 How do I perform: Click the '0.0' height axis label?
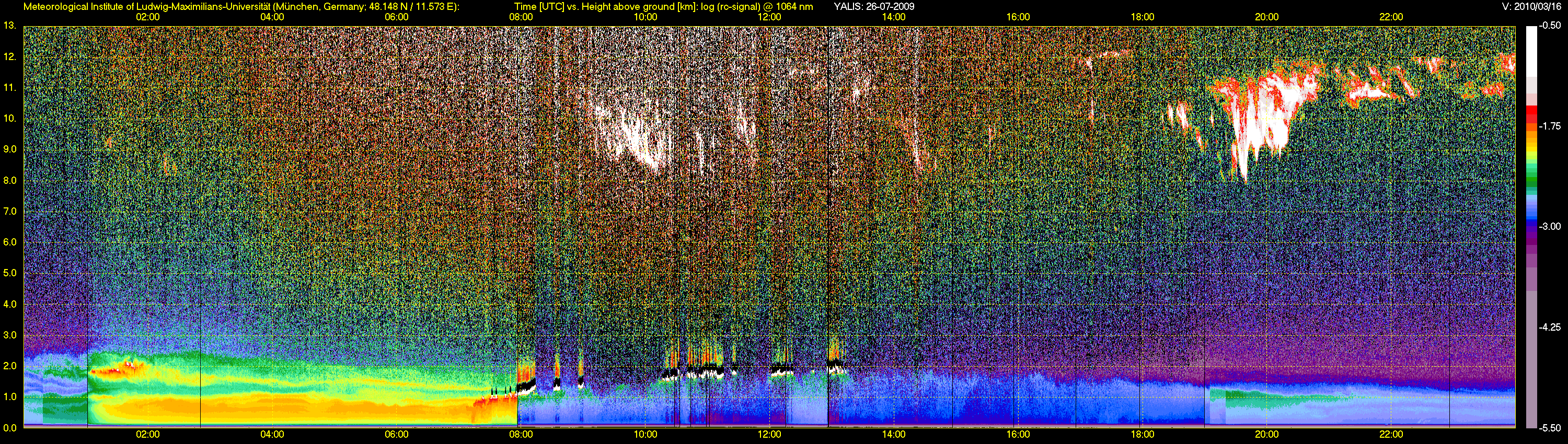point(10,428)
